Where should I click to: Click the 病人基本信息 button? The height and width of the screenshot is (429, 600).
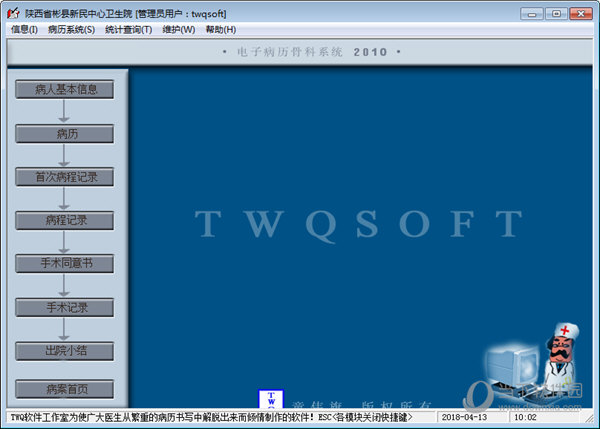65,89
